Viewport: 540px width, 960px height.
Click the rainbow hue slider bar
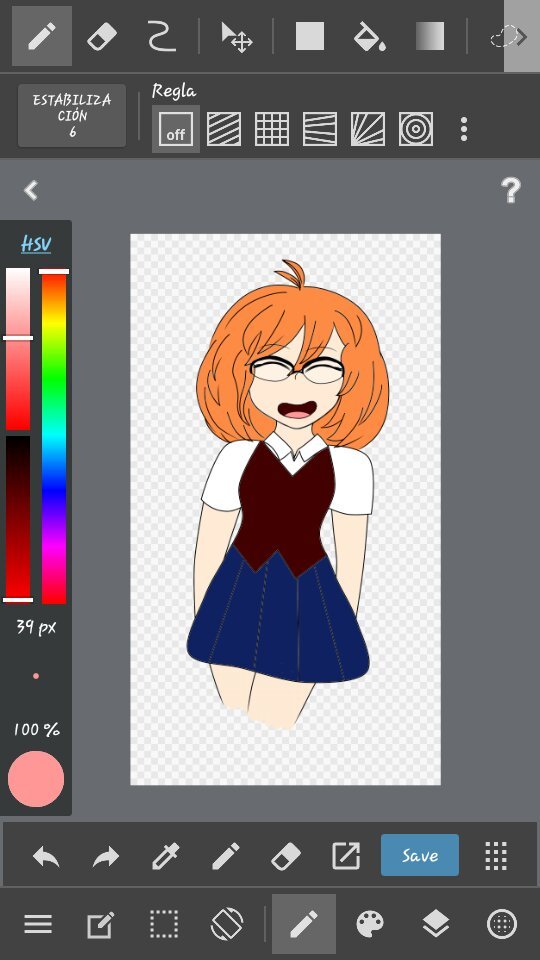coord(54,436)
